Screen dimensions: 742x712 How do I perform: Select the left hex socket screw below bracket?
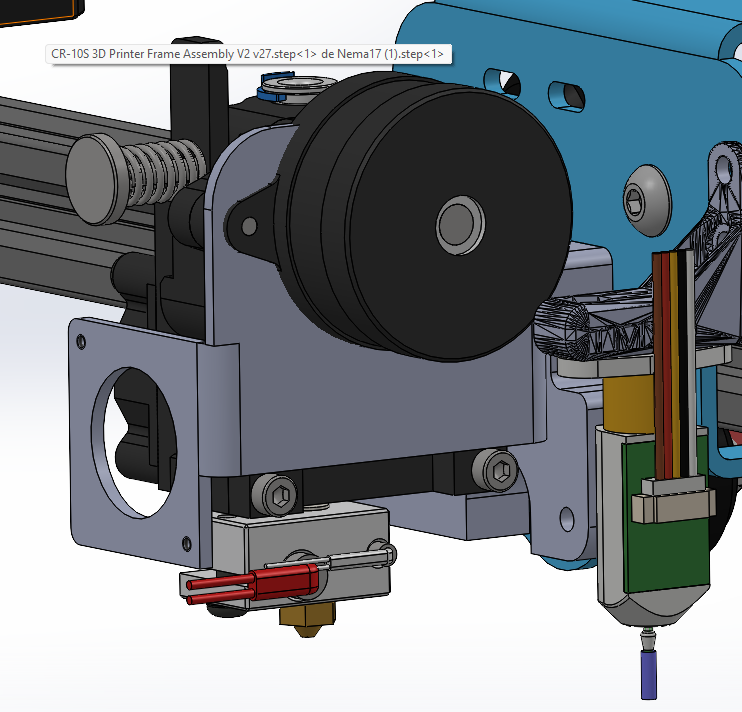[275, 494]
